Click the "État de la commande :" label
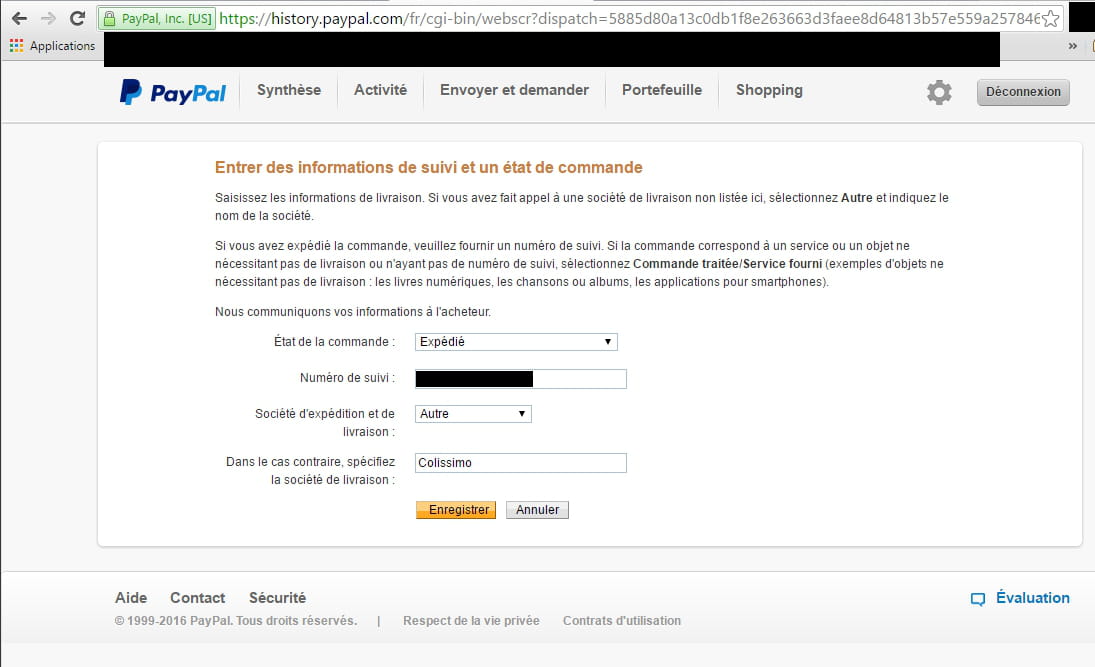Image resolution: width=1095 pixels, height=667 pixels. point(335,342)
